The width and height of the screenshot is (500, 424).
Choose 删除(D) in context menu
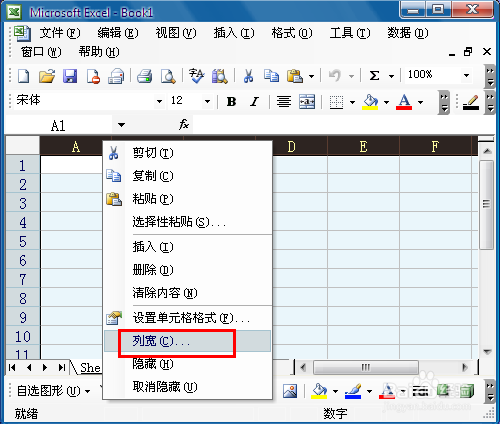[187, 270]
